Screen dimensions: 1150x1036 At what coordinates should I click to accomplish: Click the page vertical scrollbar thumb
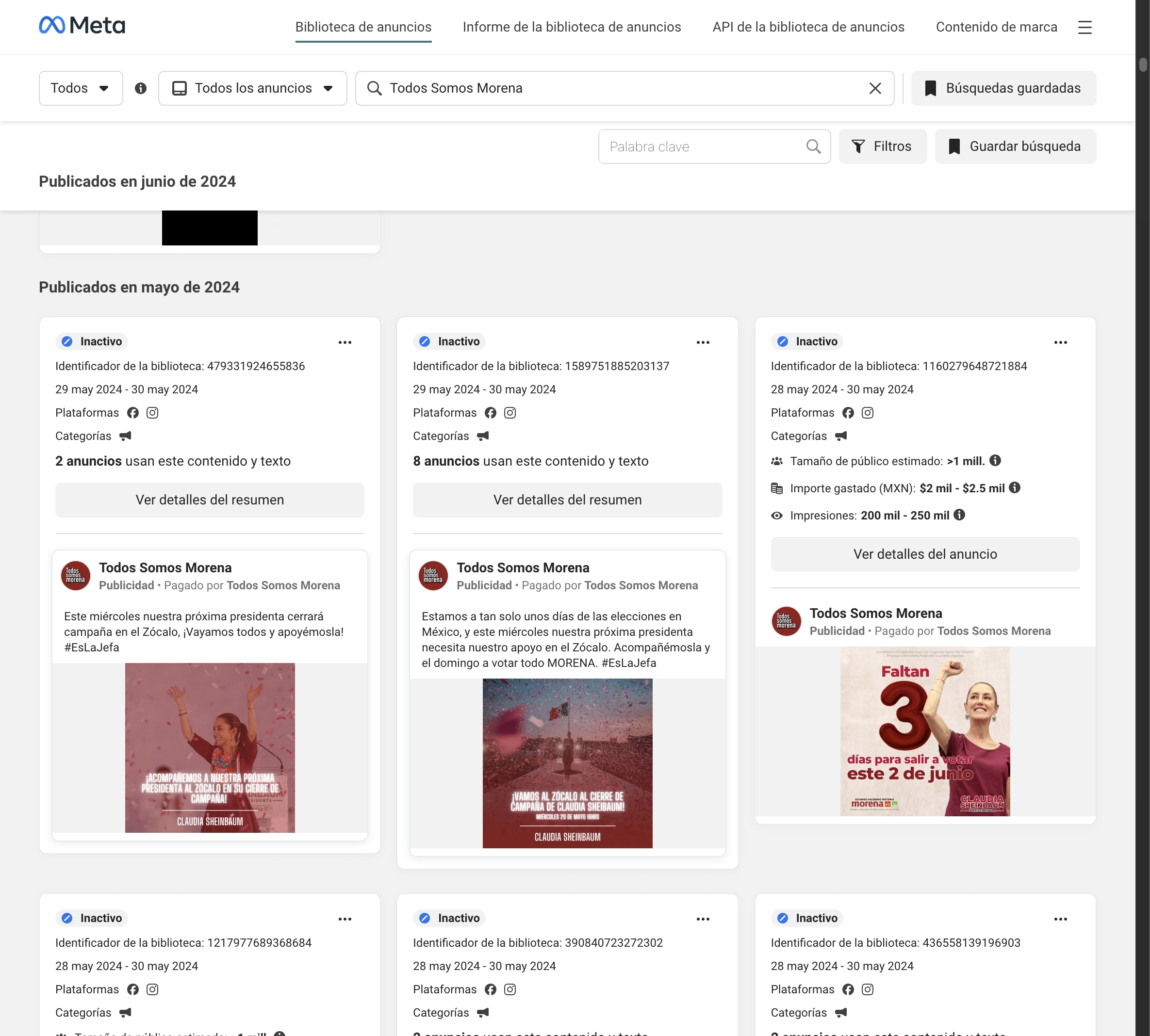pyautogui.click(x=1143, y=65)
